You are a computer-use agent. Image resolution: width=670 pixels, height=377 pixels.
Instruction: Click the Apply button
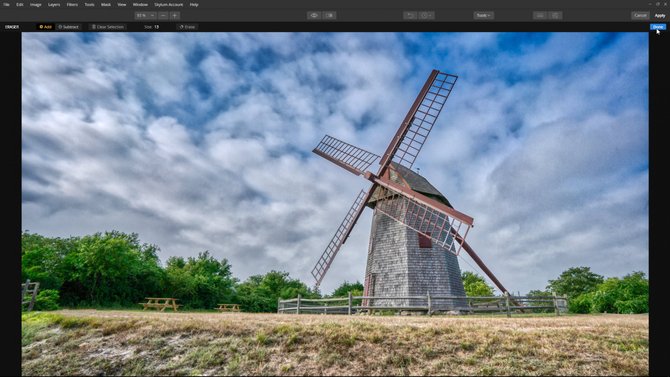pos(660,15)
